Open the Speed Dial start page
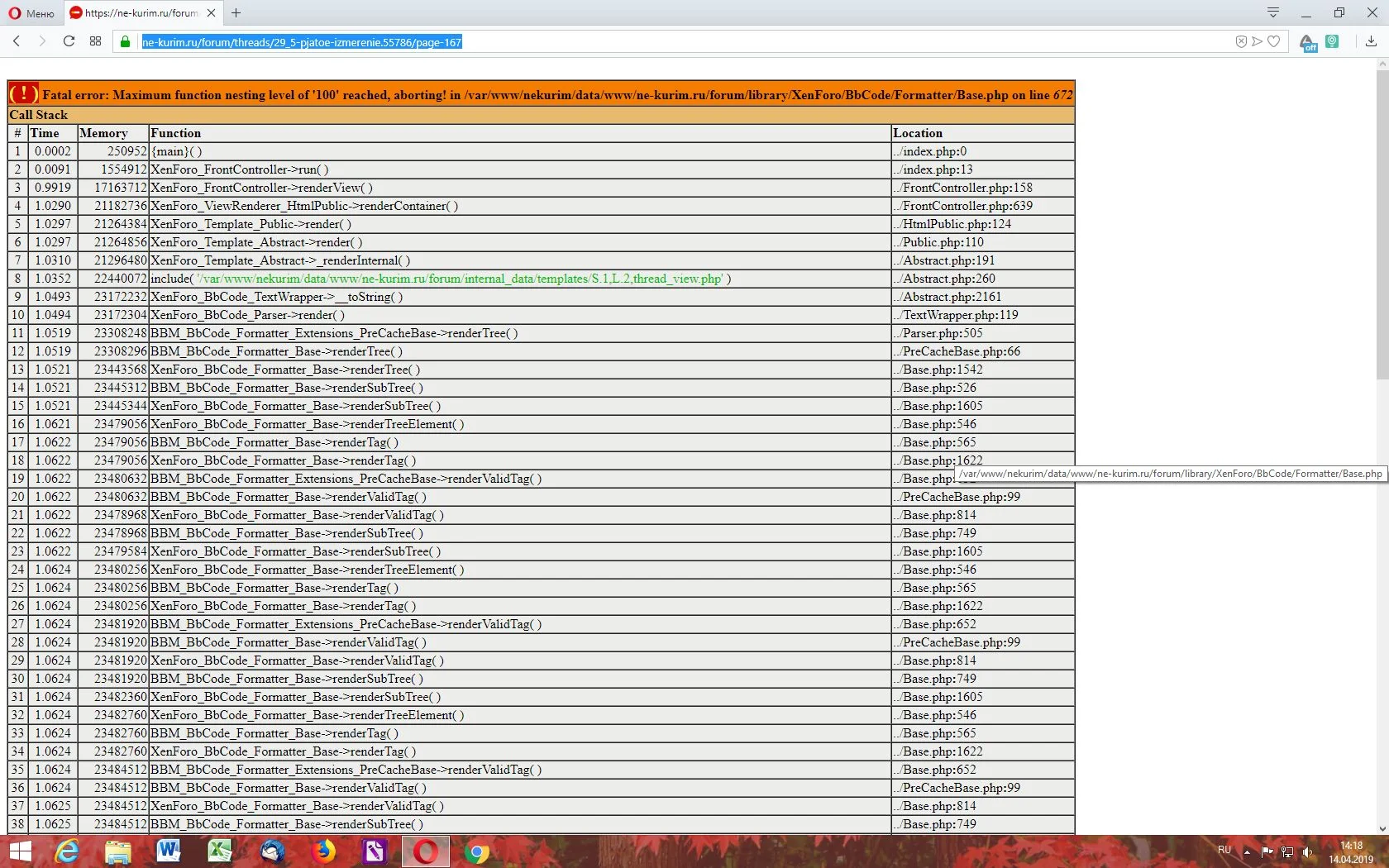This screenshot has width=1389, height=868. [96, 41]
